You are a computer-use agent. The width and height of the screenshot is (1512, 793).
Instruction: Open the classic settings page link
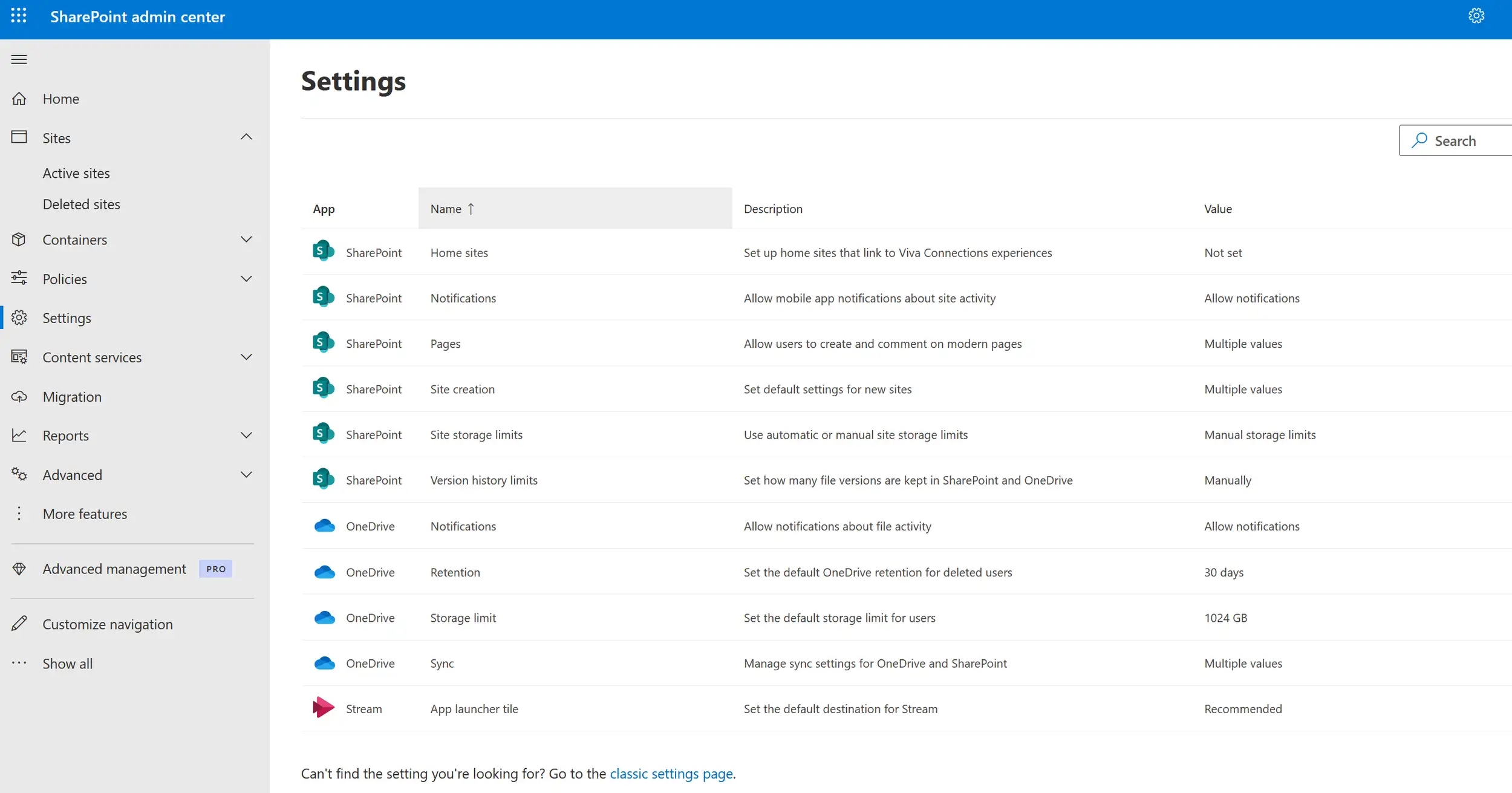pyautogui.click(x=671, y=774)
